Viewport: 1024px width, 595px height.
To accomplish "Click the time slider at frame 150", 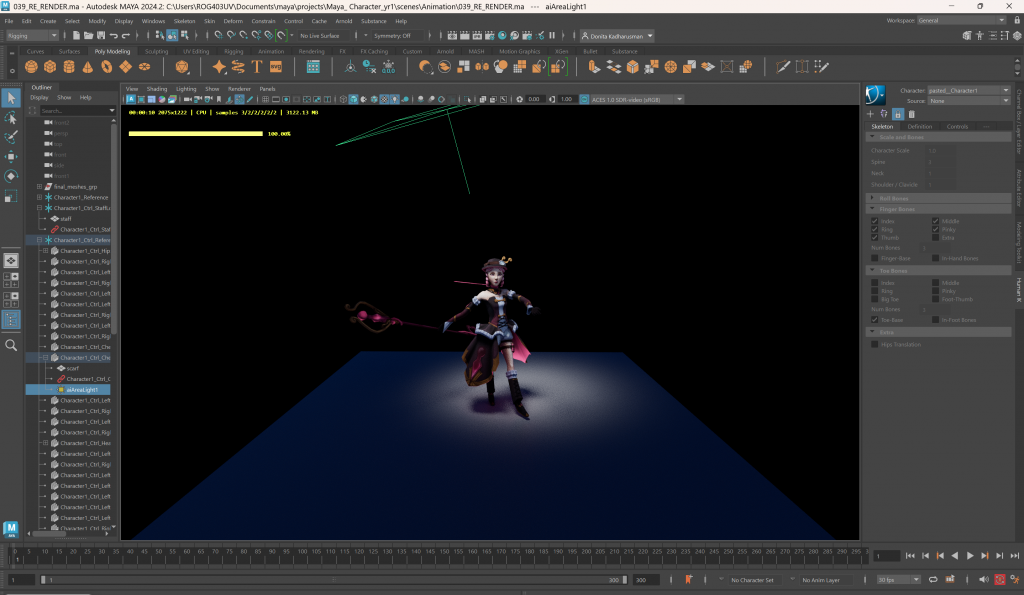I will (x=445, y=556).
